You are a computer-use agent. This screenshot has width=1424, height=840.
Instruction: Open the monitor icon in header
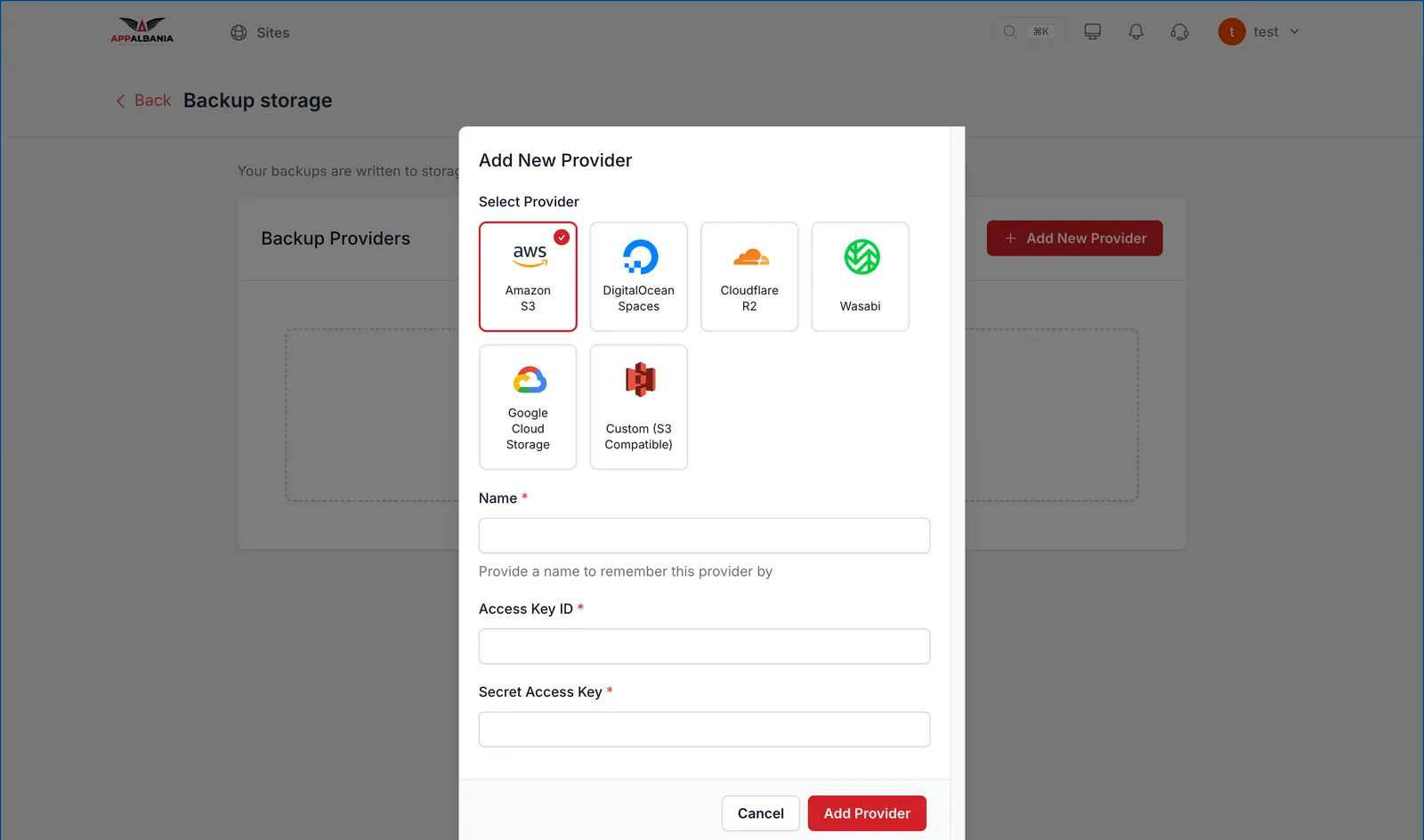tap(1092, 32)
